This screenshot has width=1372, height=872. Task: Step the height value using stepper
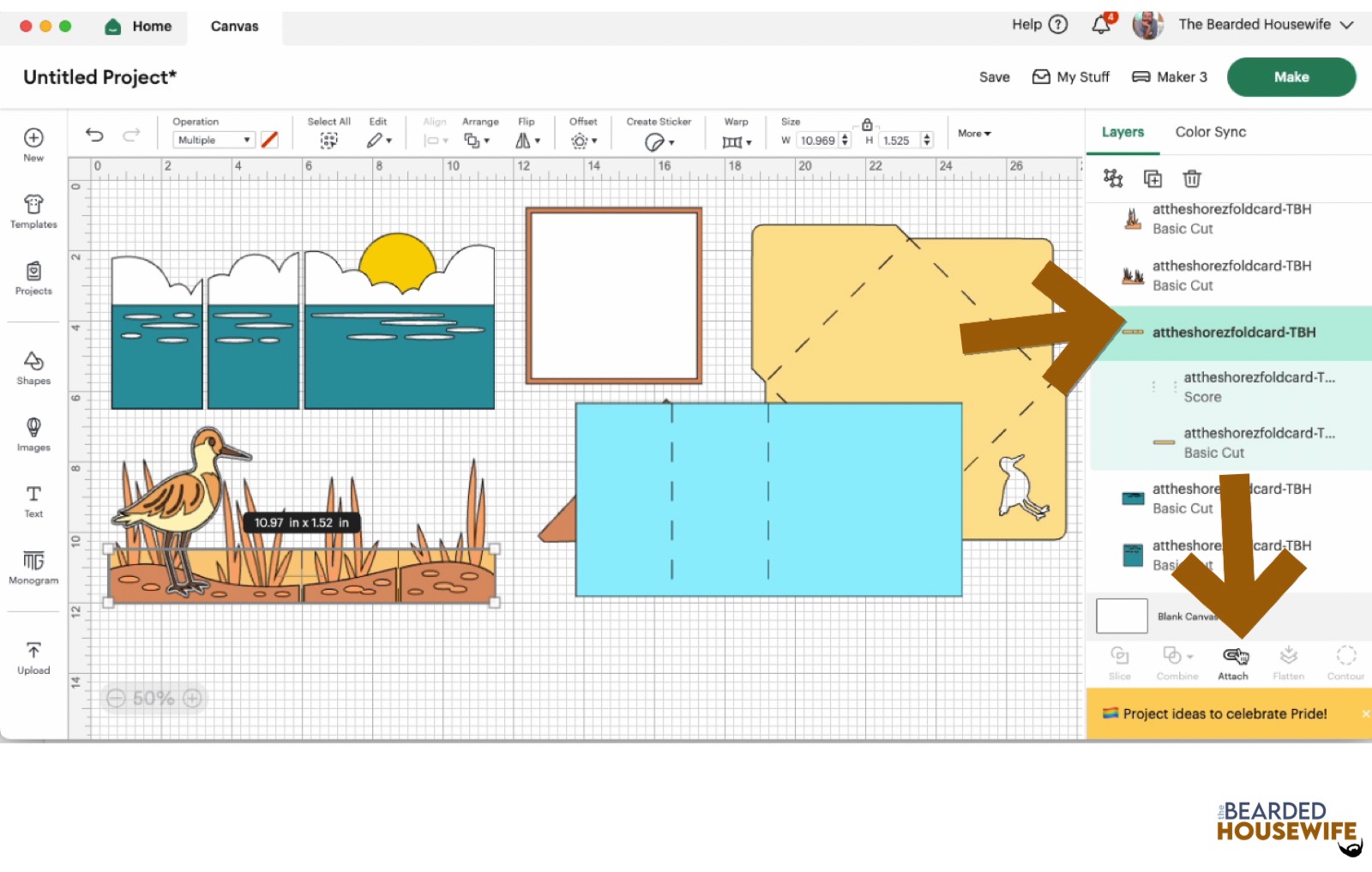click(x=927, y=140)
